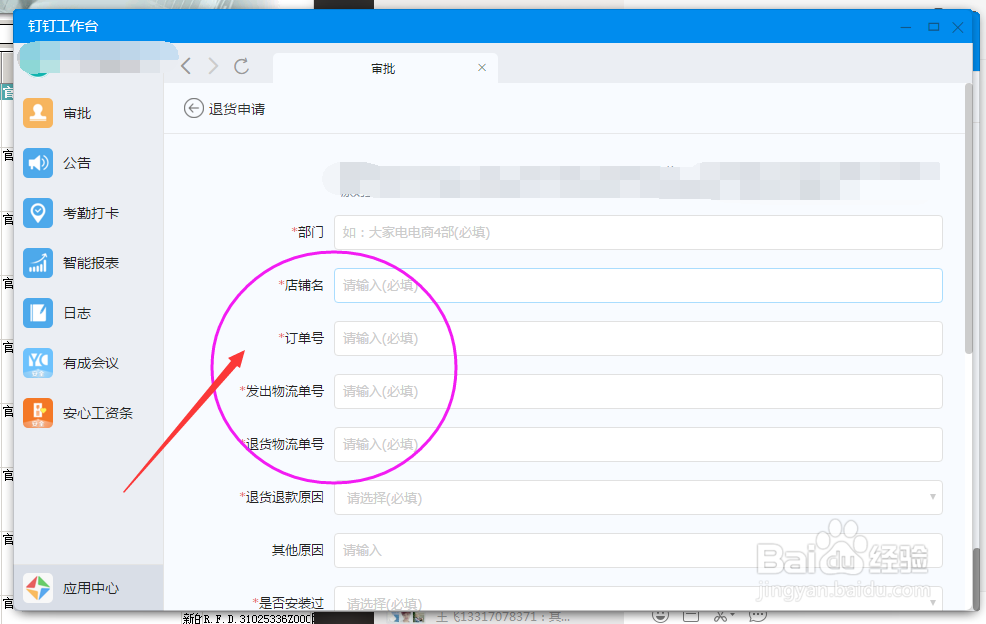
Task: Close the 审批 tab
Action: point(481,68)
